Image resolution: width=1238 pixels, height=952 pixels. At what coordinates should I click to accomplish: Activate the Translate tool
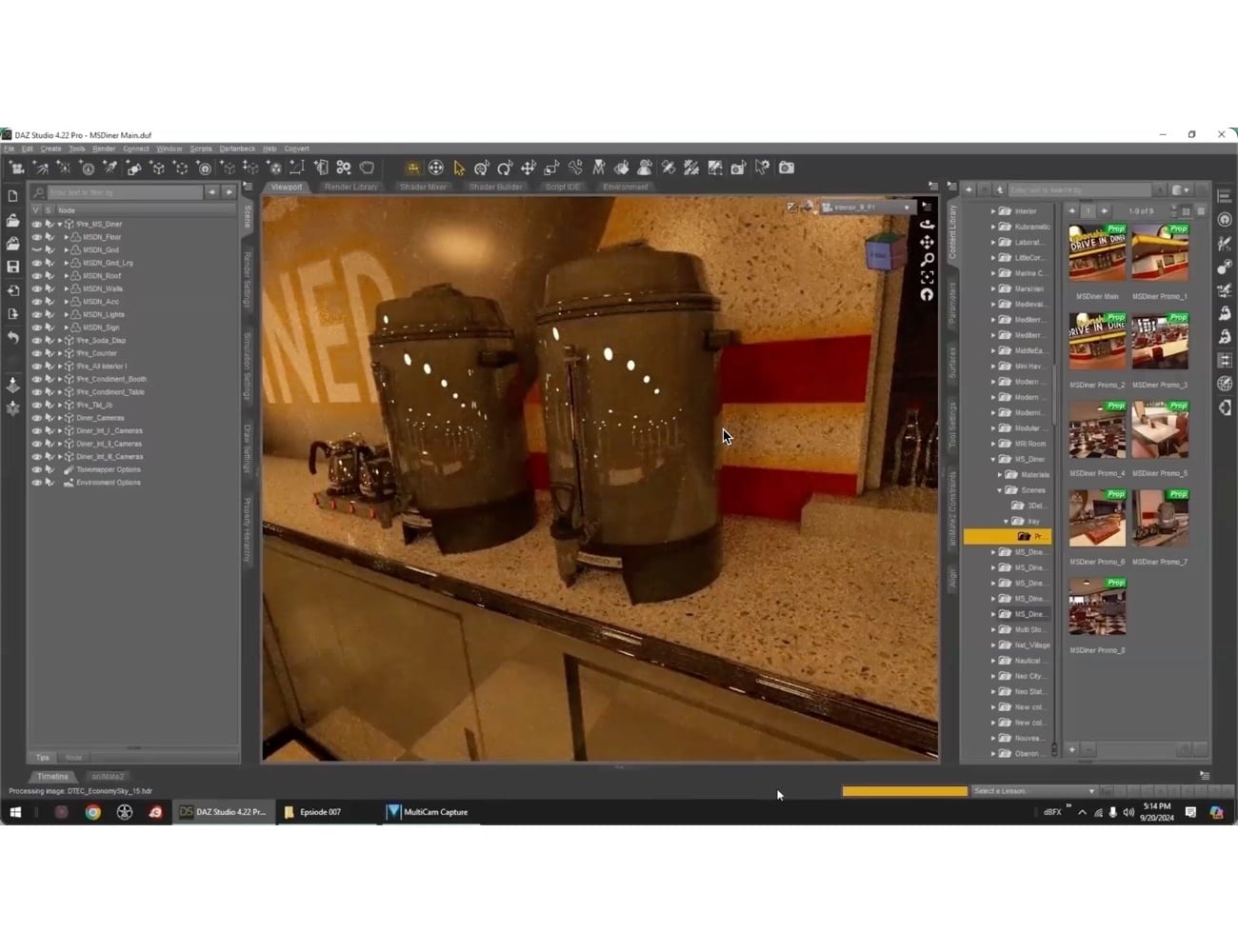pos(528,168)
